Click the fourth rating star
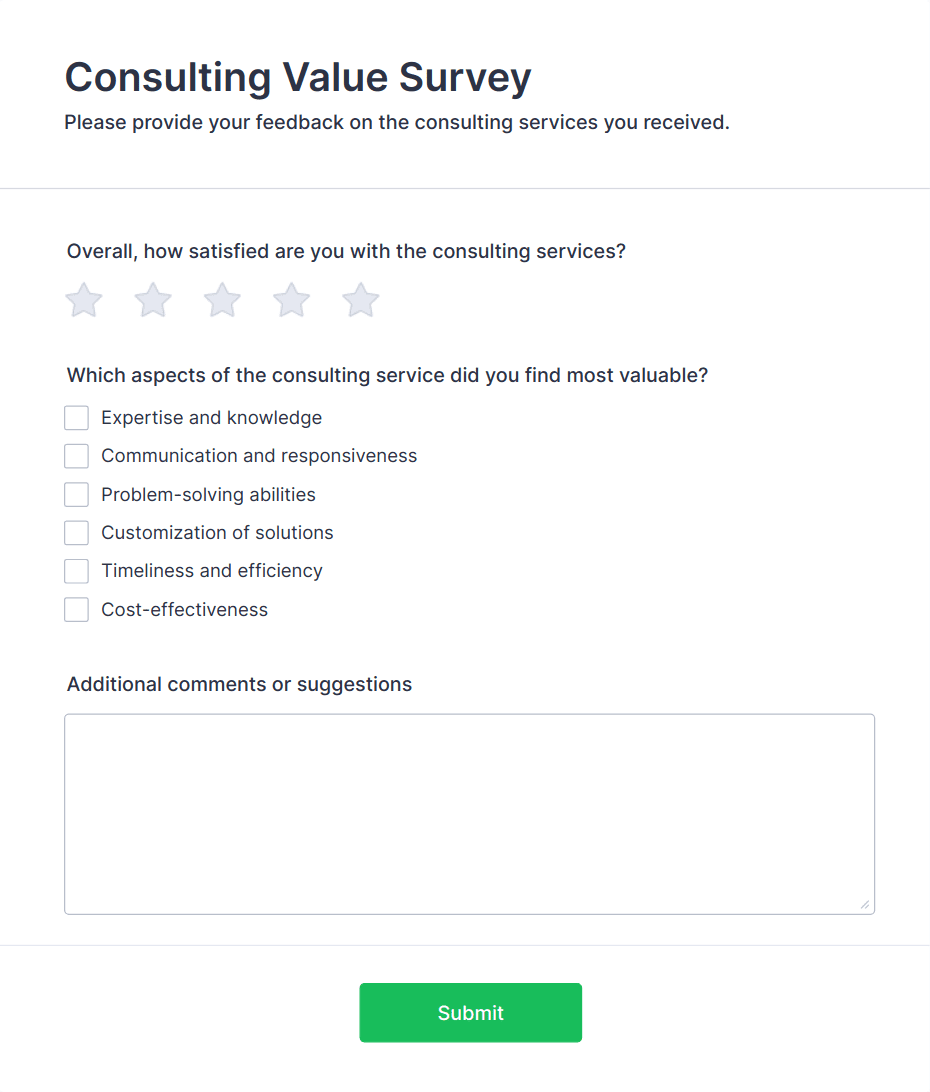Screen dimensions: 930x1092 coord(291,299)
